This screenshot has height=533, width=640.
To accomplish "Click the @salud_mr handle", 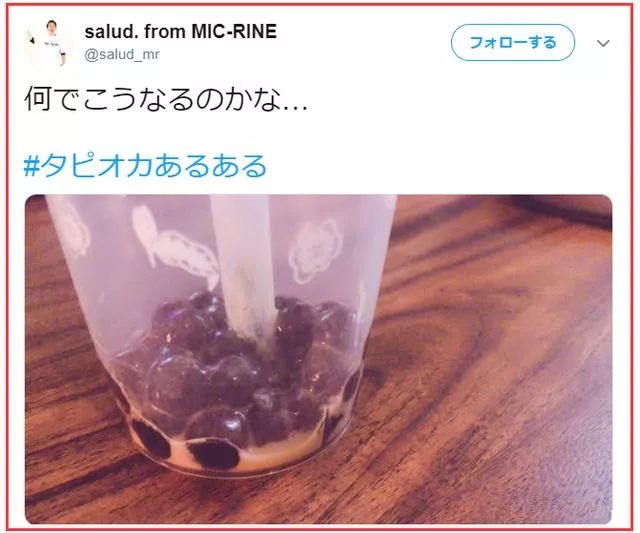I will coord(122,54).
